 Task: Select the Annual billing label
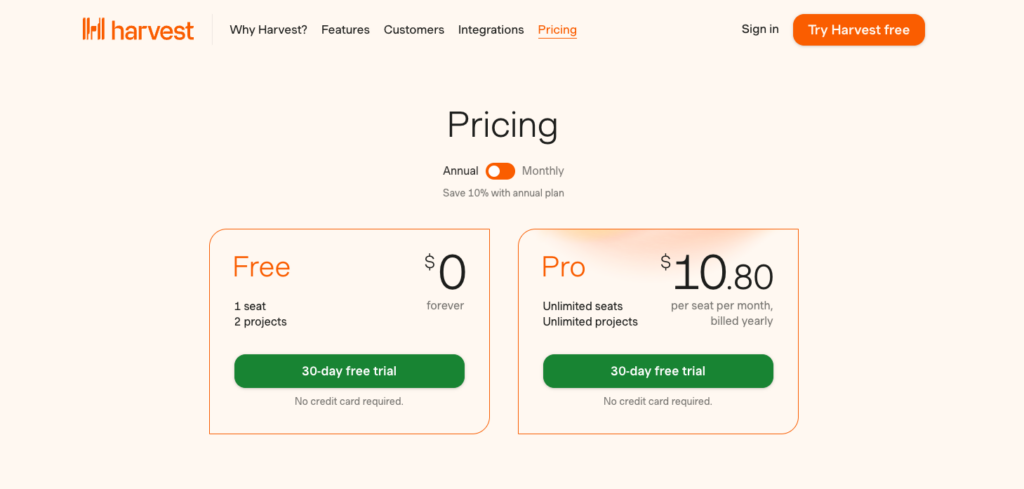coord(460,171)
